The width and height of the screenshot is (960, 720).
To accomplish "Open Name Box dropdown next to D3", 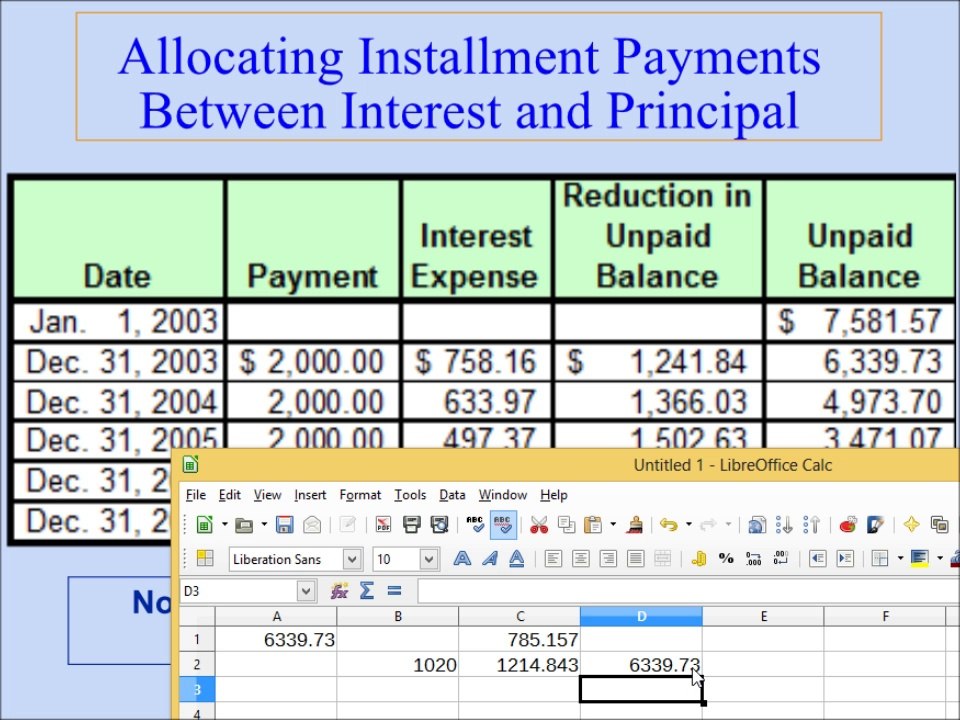I will pyautogui.click(x=306, y=591).
